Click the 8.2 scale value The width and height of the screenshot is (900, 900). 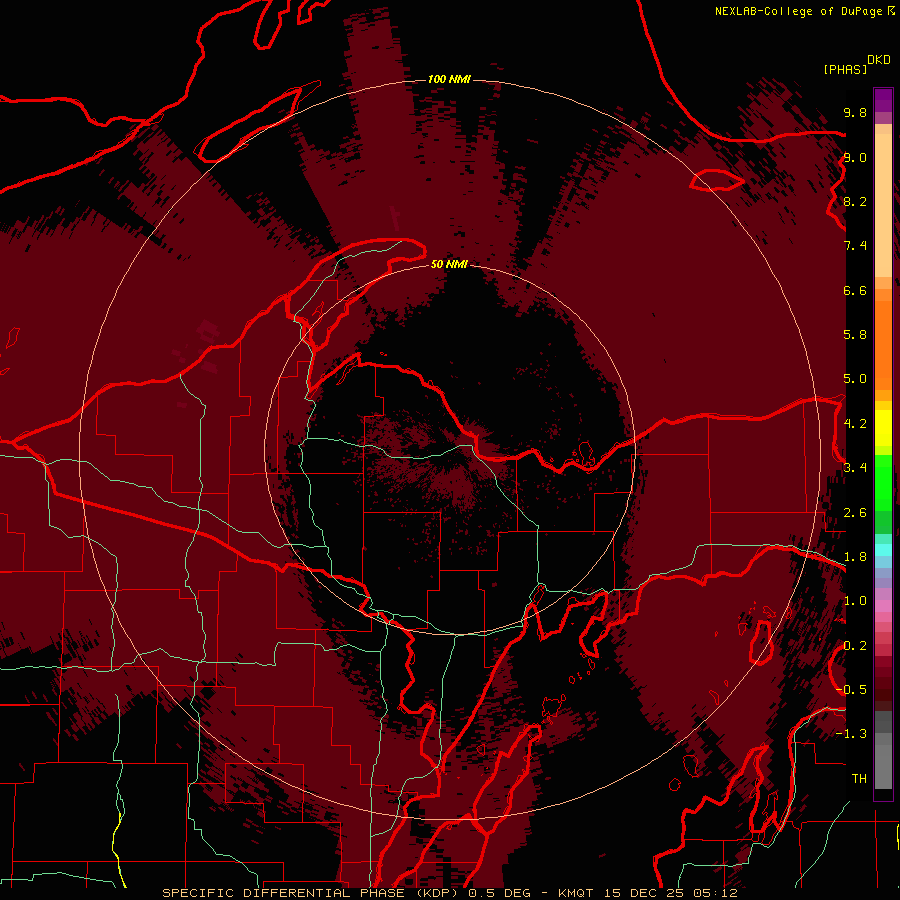click(x=855, y=201)
